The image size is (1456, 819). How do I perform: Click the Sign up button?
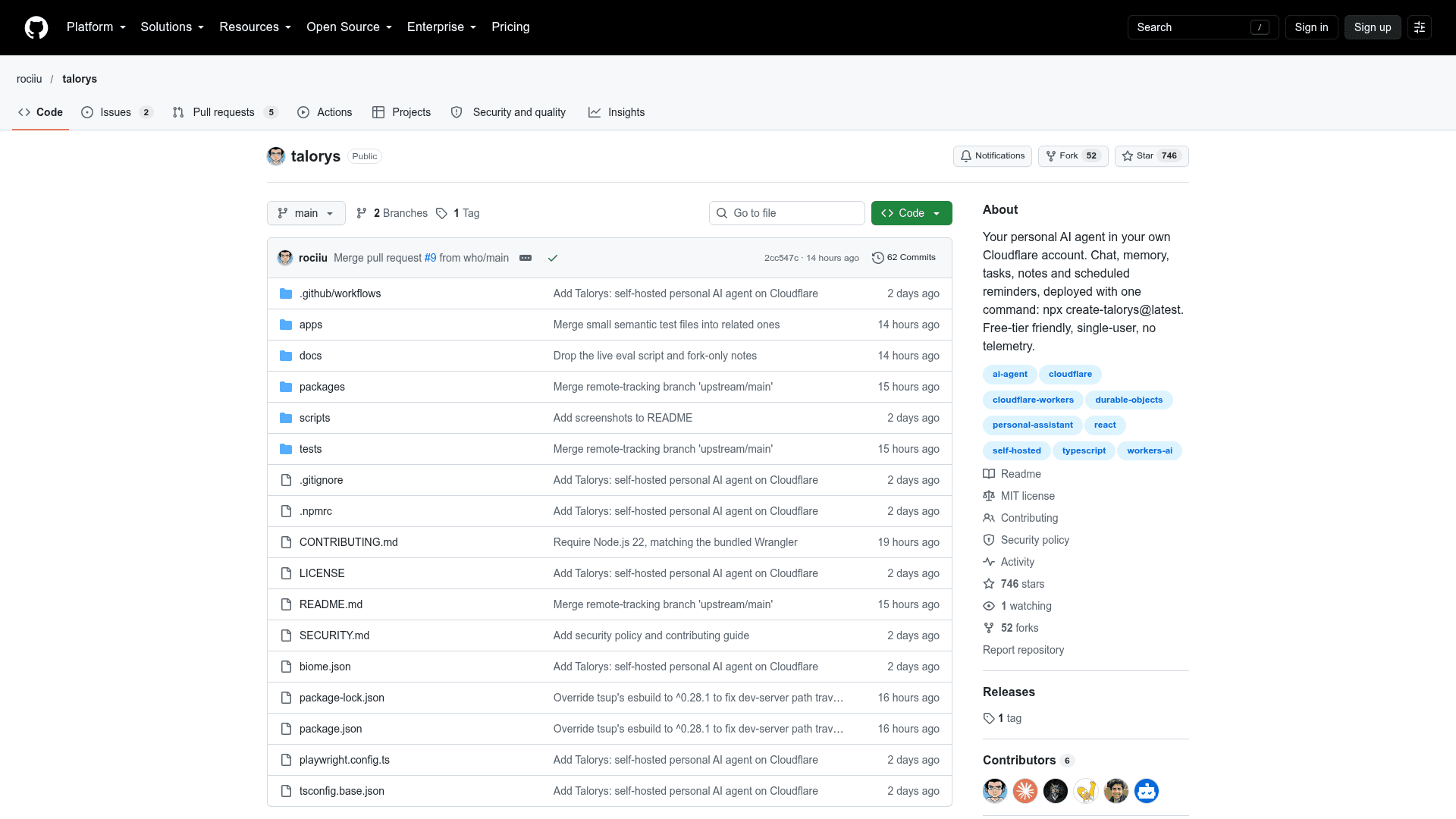1373,27
